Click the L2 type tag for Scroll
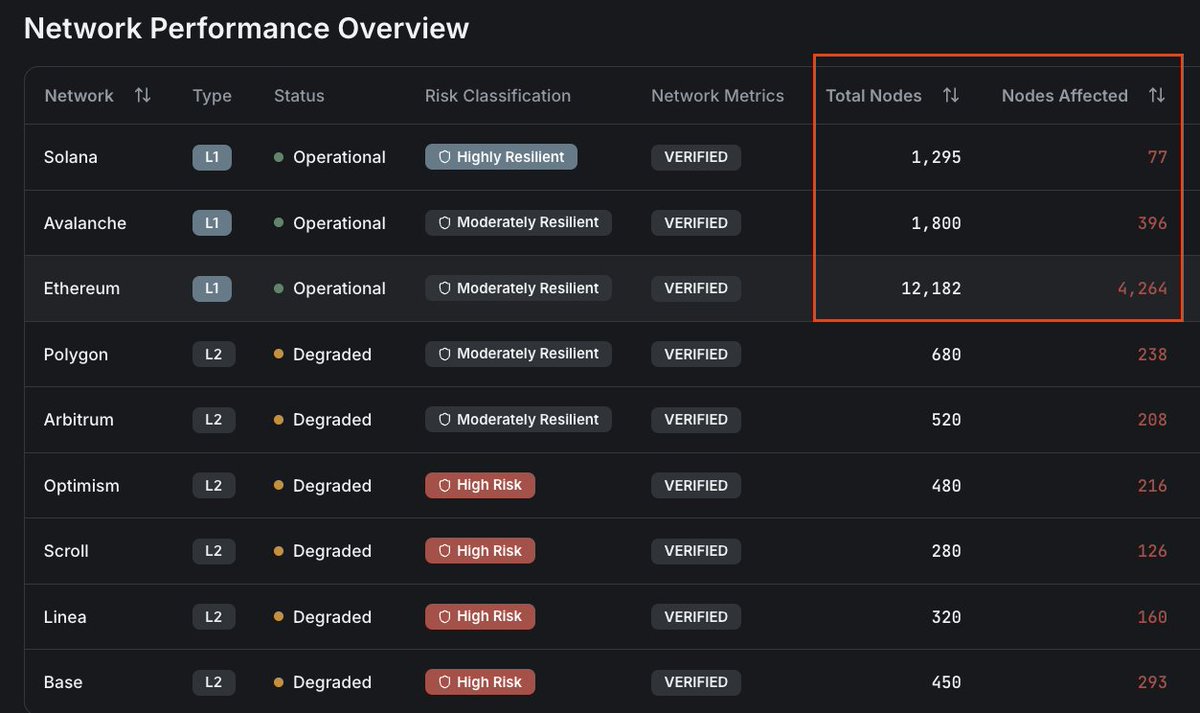This screenshot has width=1200, height=713. click(x=214, y=551)
